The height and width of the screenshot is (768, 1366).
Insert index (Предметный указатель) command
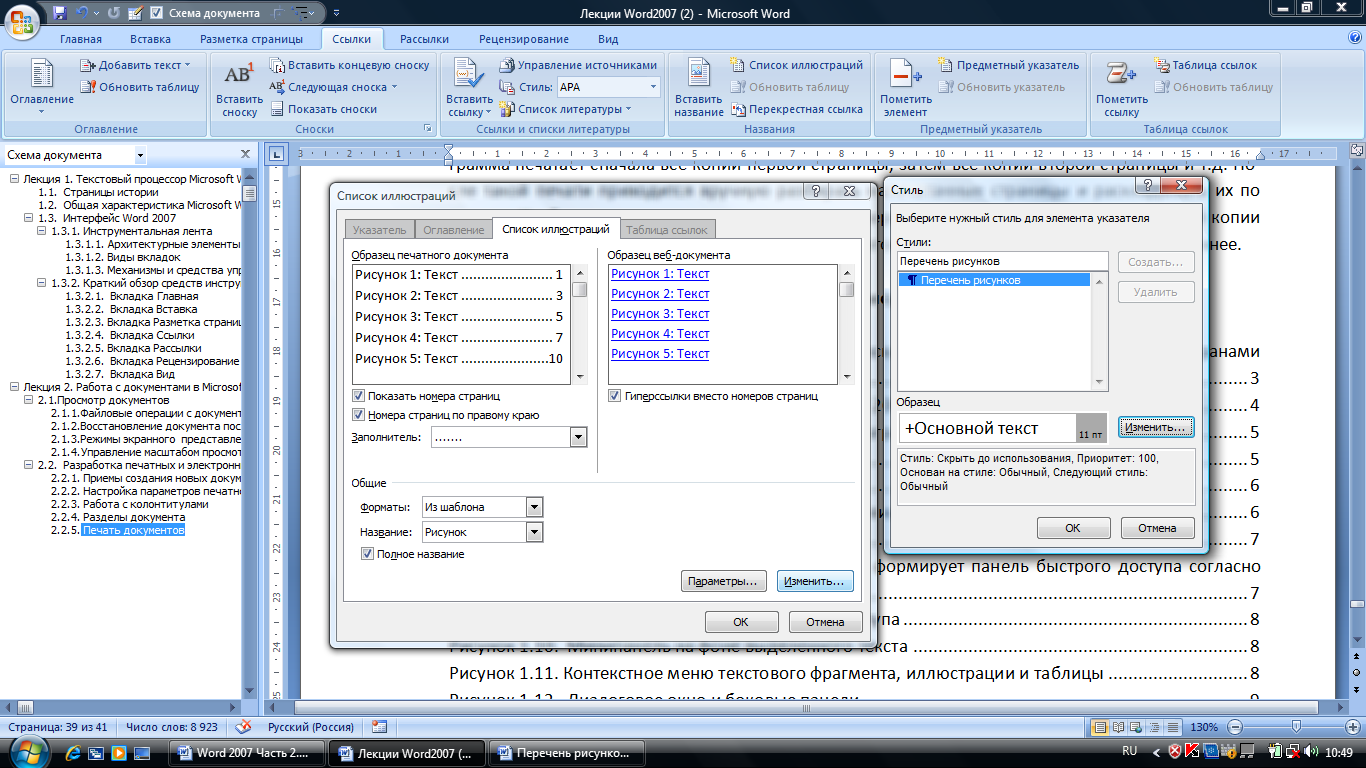1008,65
